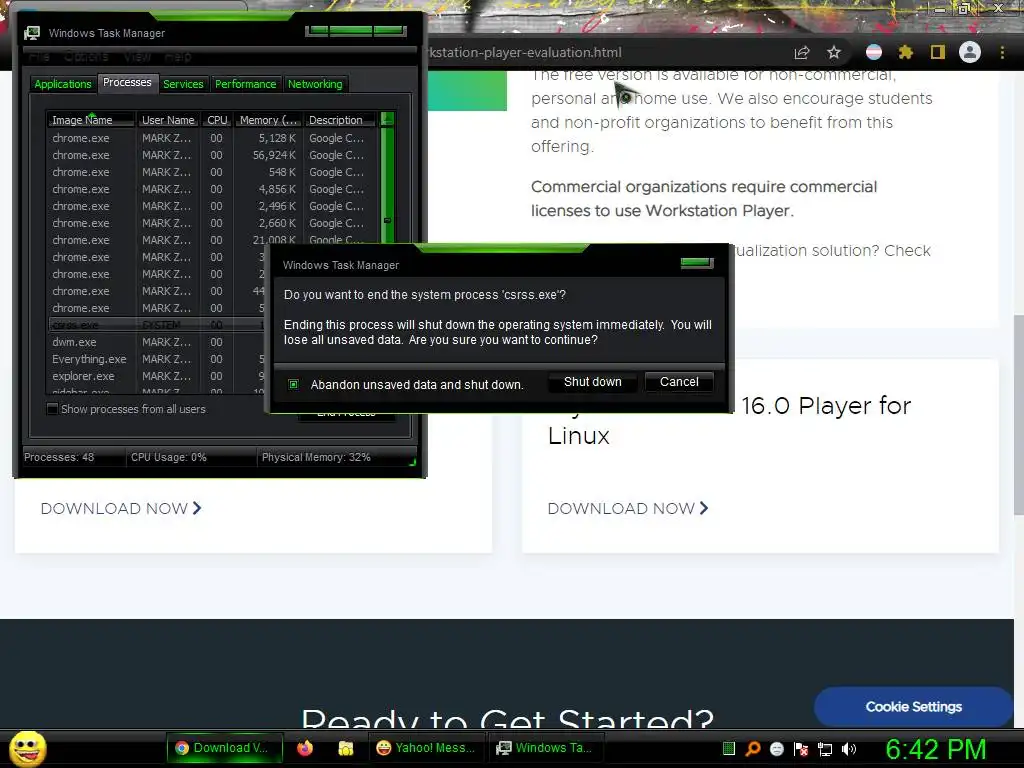
Task: Open the smiley face Start button
Action: [27, 748]
